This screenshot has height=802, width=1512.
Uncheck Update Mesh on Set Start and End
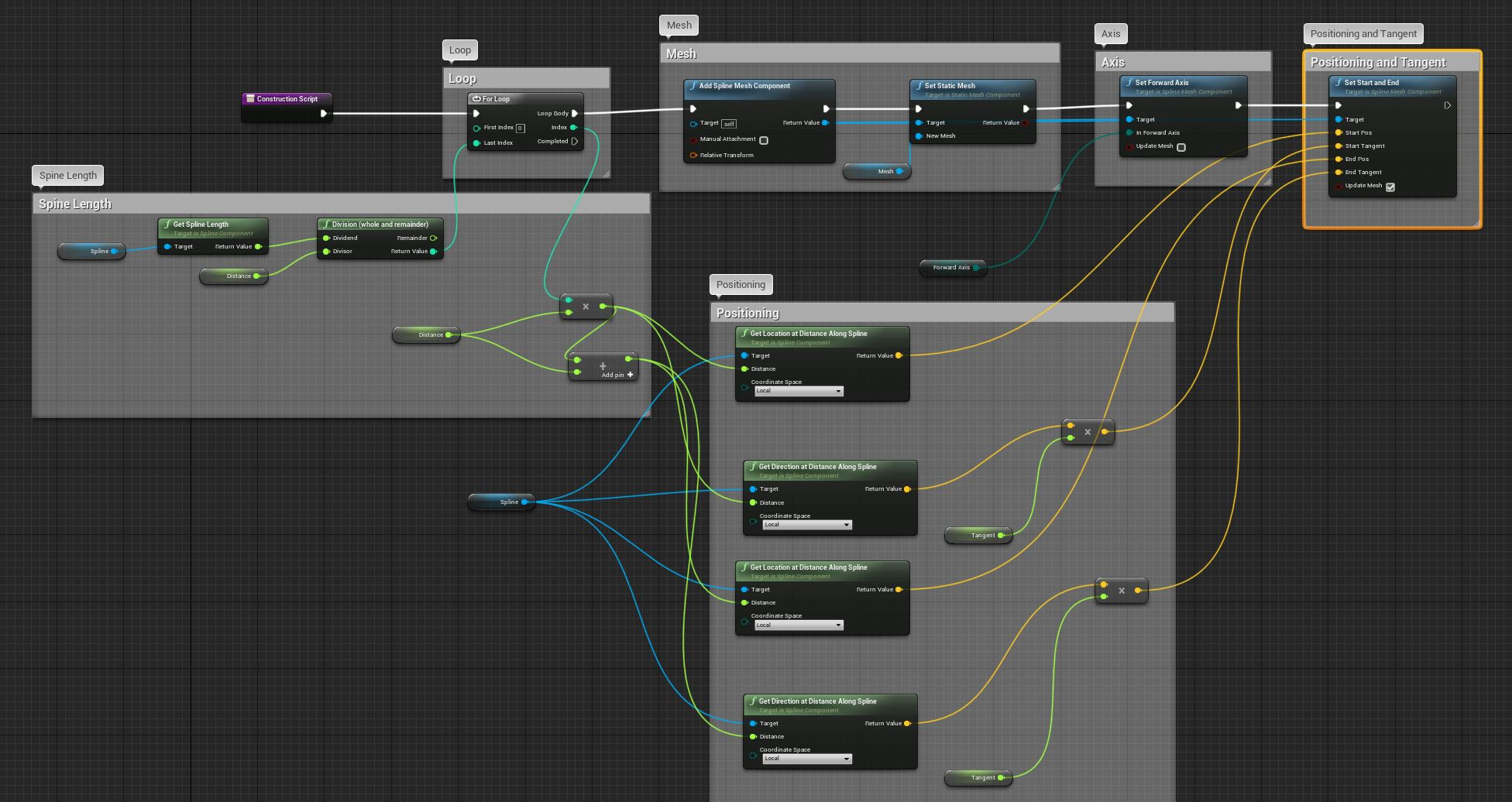pyautogui.click(x=1390, y=187)
